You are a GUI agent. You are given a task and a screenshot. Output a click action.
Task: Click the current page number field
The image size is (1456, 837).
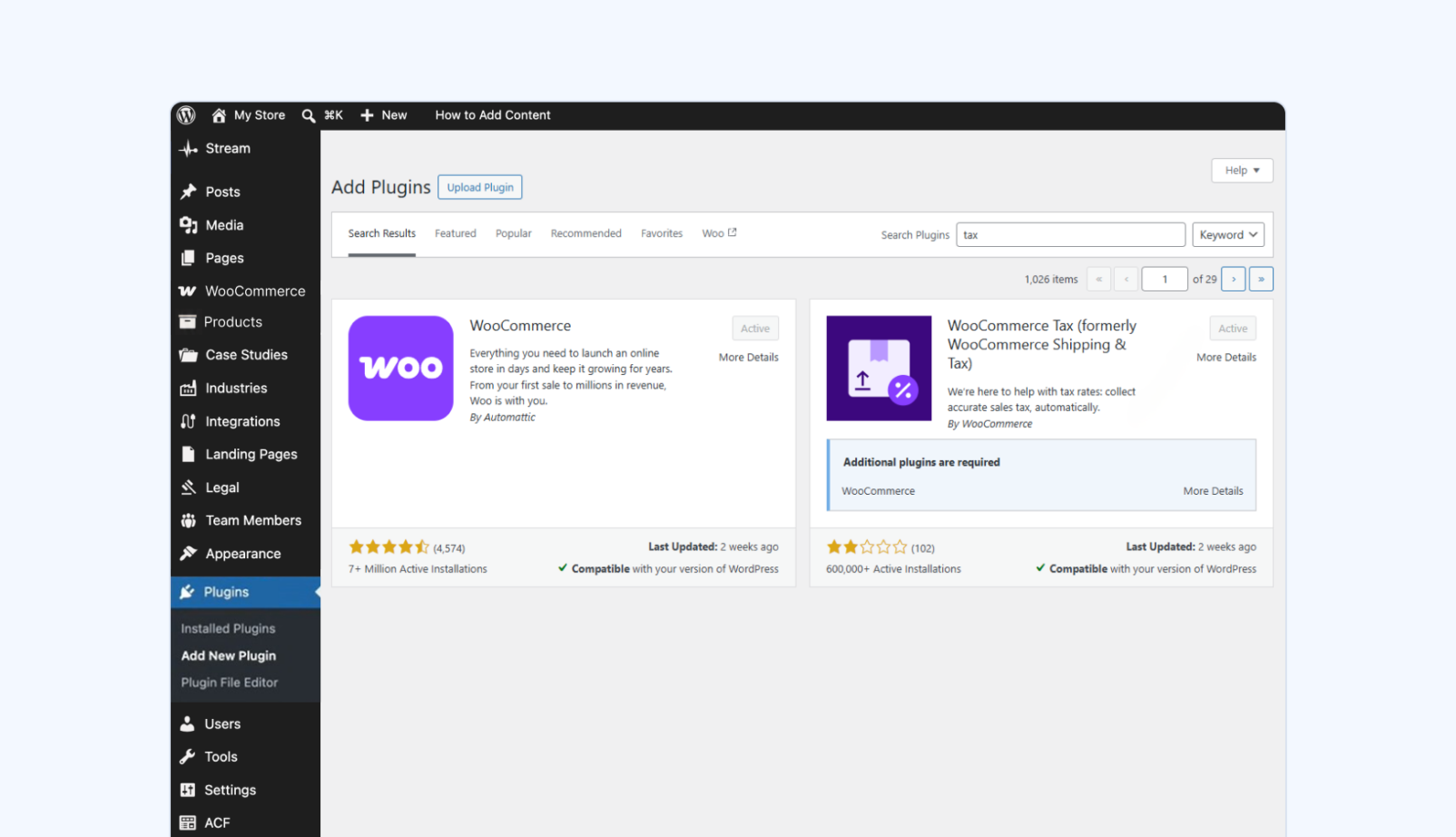[x=1165, y=280]
